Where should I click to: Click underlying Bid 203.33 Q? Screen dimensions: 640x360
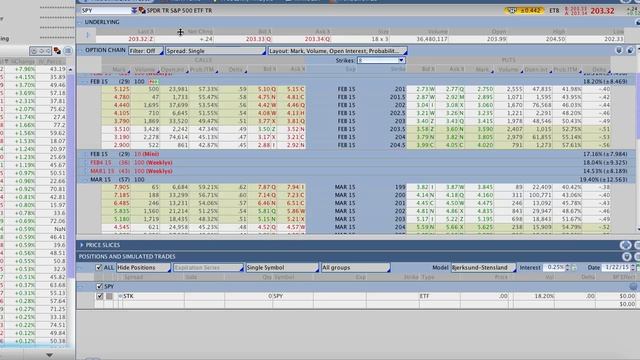pyautogui.click(x=258, y=39)
